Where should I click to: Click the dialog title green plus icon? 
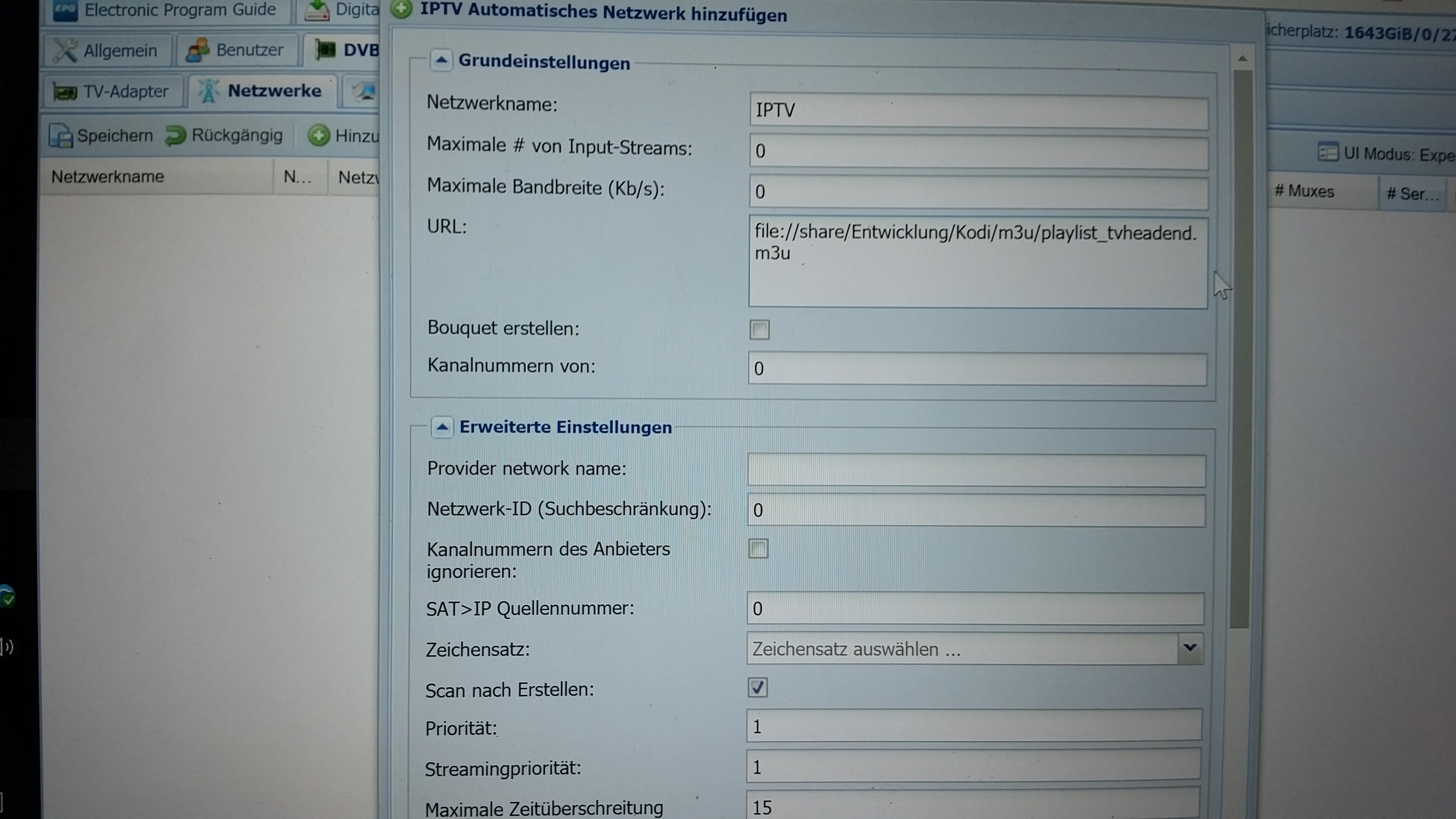[x=401, y=8]
